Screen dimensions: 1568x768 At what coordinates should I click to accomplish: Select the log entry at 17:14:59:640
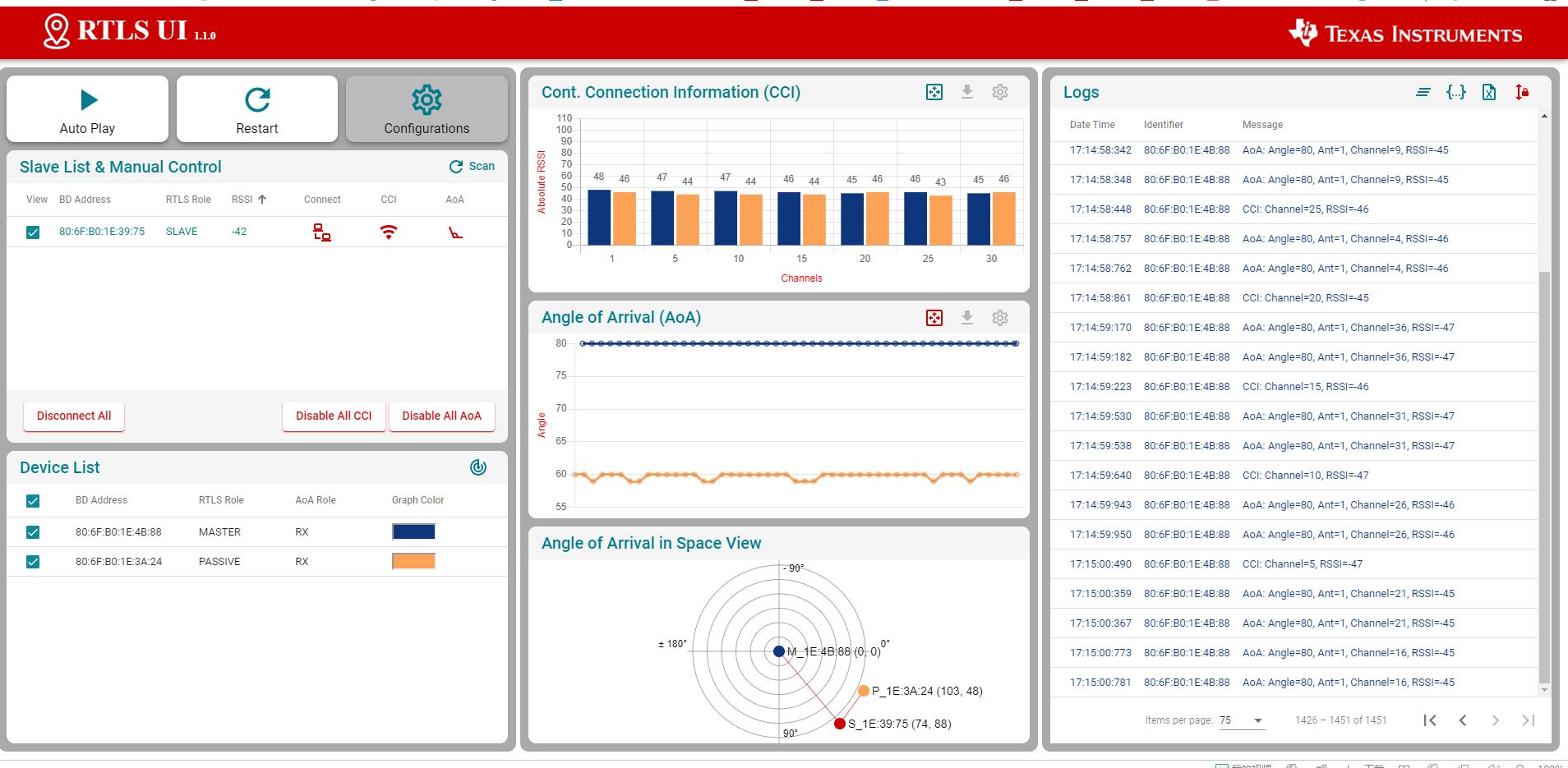point(1294,476)
